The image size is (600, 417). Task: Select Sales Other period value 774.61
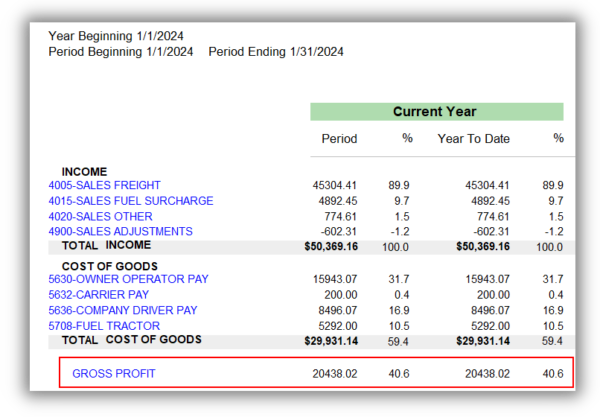pyautogui.click(x=340, y=217)
